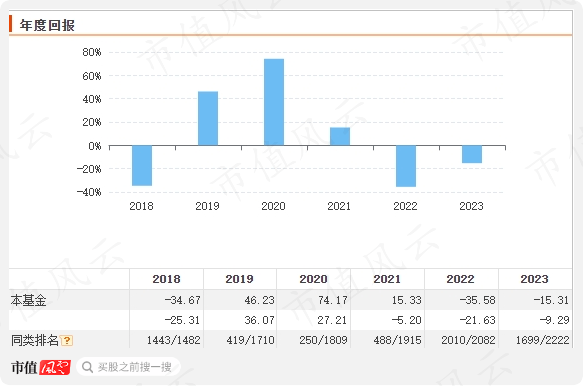This screenshot has height=386, width=583.
Task: Click the 年度回报 section heading
Action: coord(47,25)
